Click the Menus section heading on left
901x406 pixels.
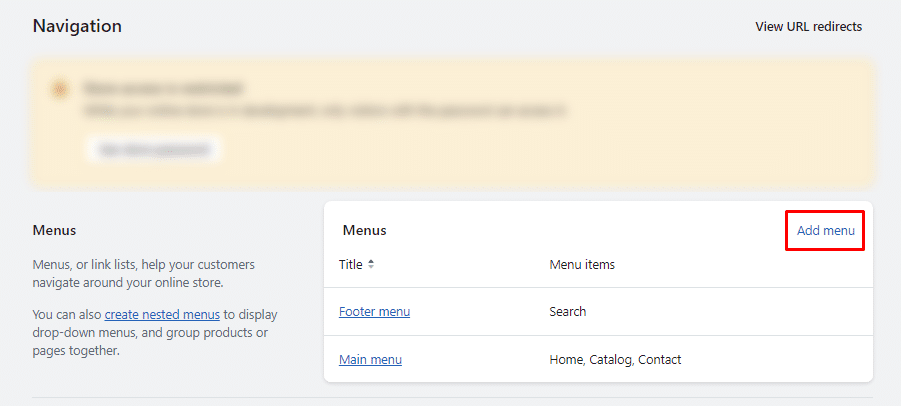point(54,231)
